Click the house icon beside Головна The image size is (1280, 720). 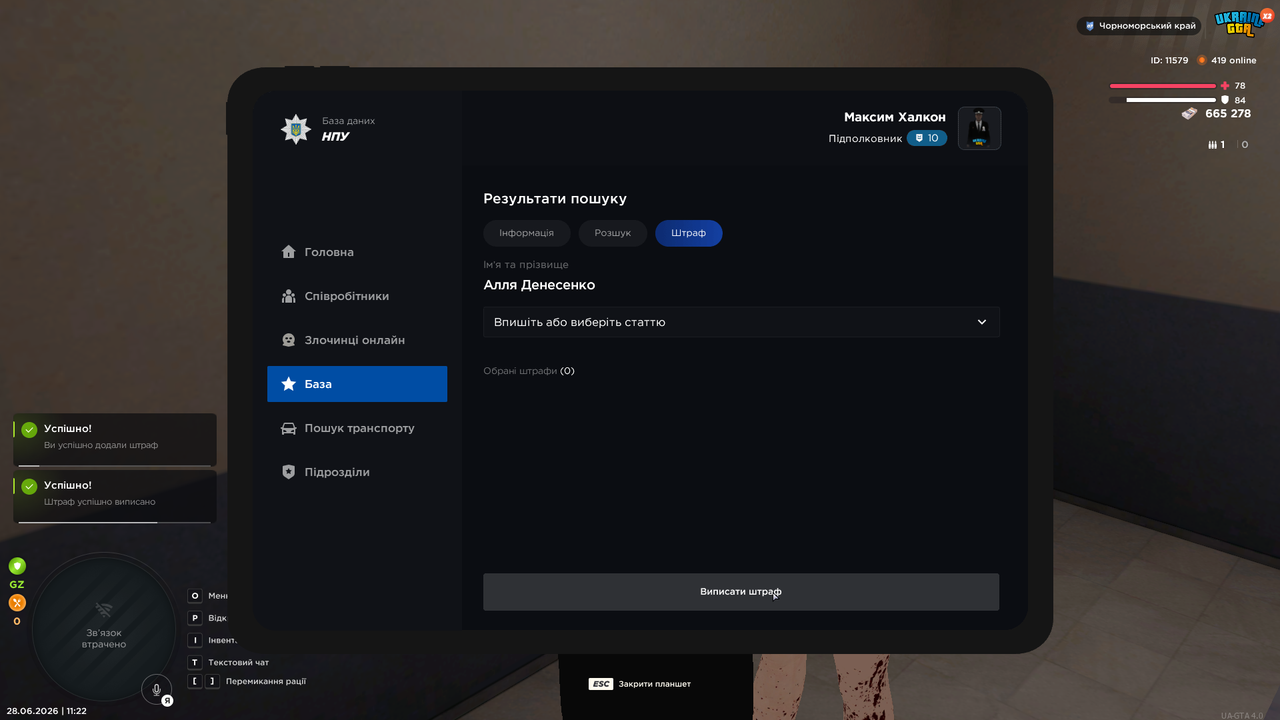click(288, 252)
